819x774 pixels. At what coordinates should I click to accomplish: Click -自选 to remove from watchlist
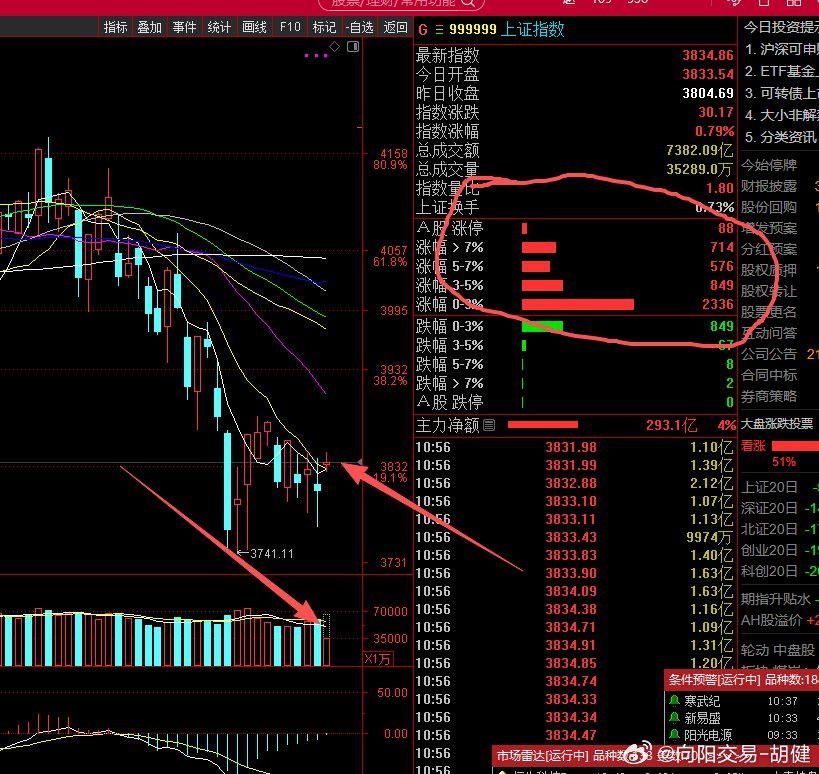tap(360, 27)
